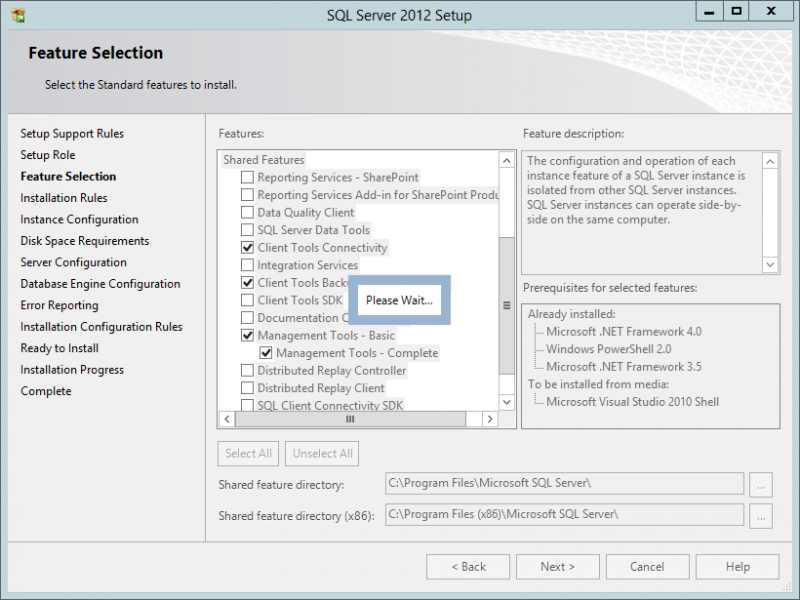Click the features list scroll up arrow

pos(507,161)
